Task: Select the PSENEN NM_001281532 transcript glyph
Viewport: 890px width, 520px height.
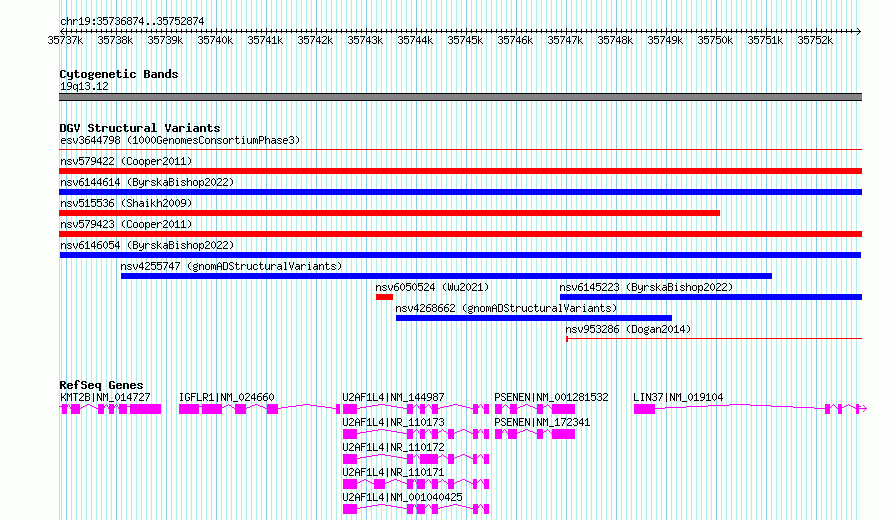Action: click(x=535, y=409)
